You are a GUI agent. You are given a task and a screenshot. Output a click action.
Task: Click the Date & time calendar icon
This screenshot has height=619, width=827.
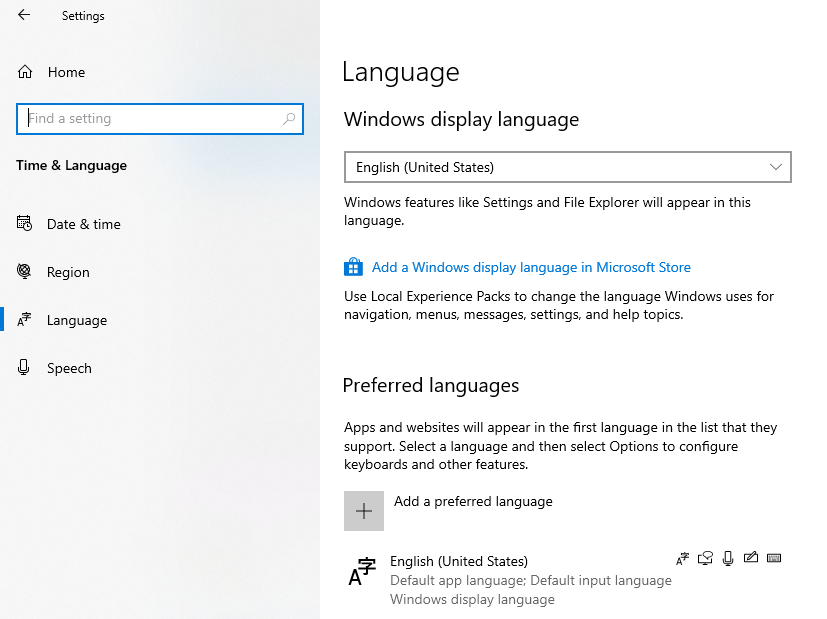tap(25, 224)
